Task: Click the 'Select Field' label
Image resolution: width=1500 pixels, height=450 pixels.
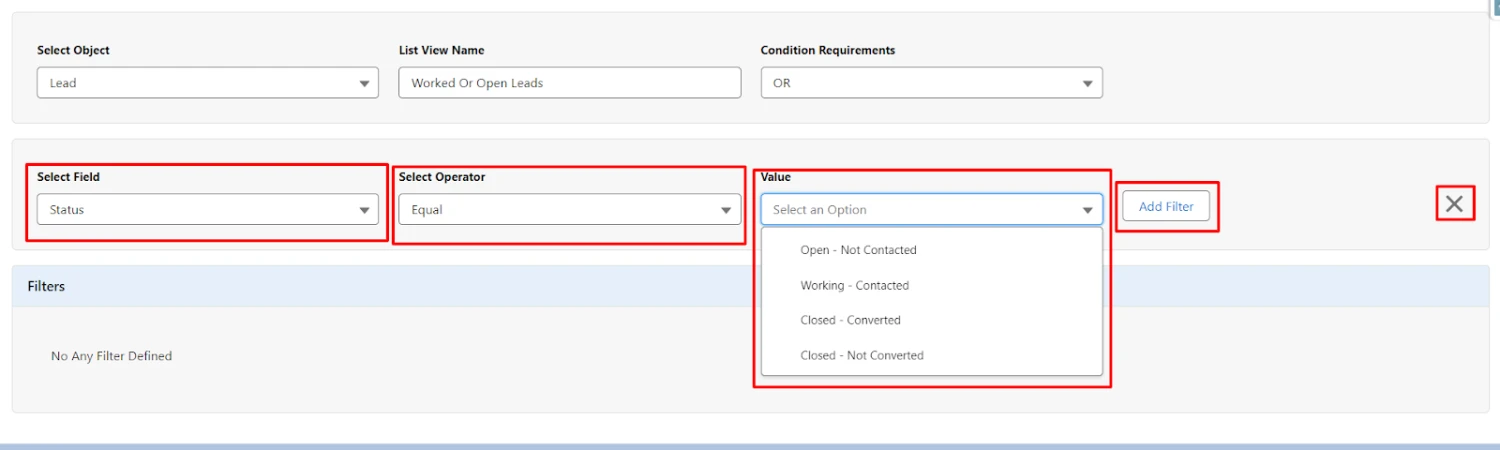Action: tap(68, 177)
